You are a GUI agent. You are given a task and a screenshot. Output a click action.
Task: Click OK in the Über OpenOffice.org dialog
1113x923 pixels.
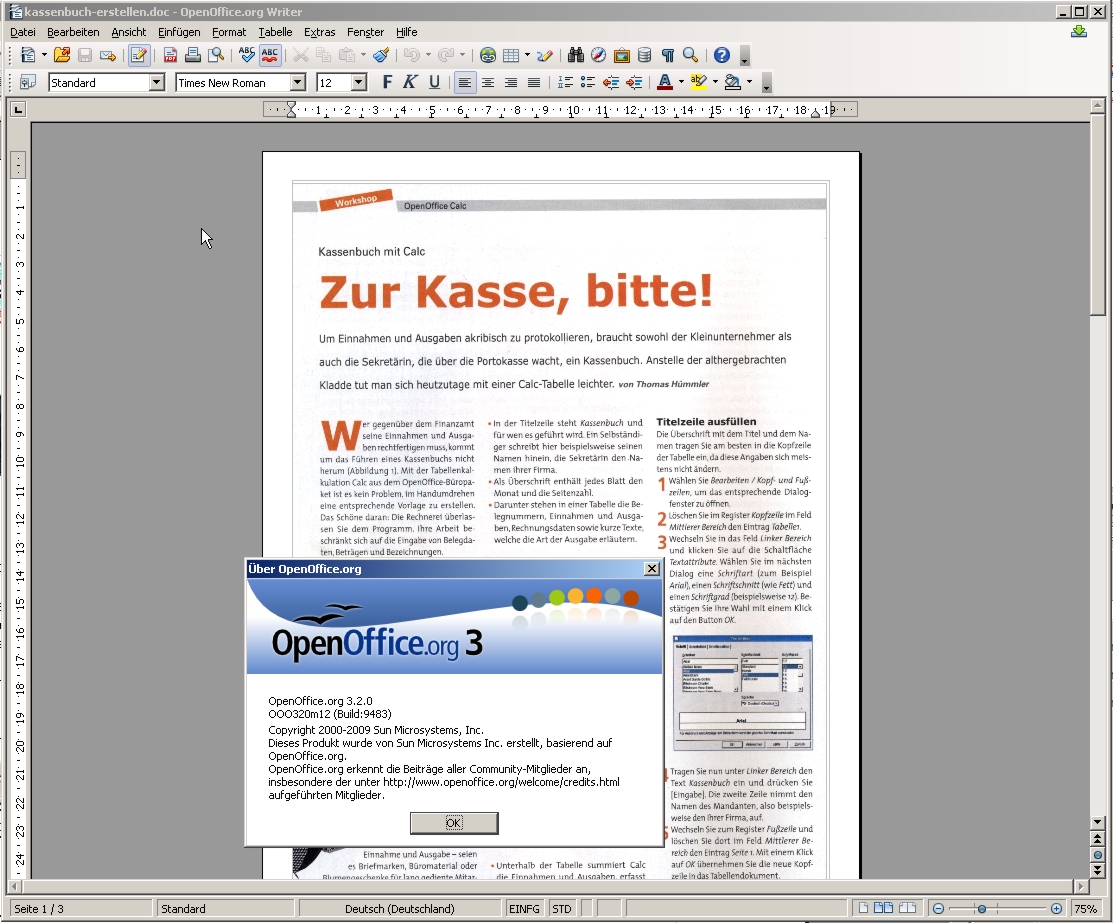click(454, 823)
